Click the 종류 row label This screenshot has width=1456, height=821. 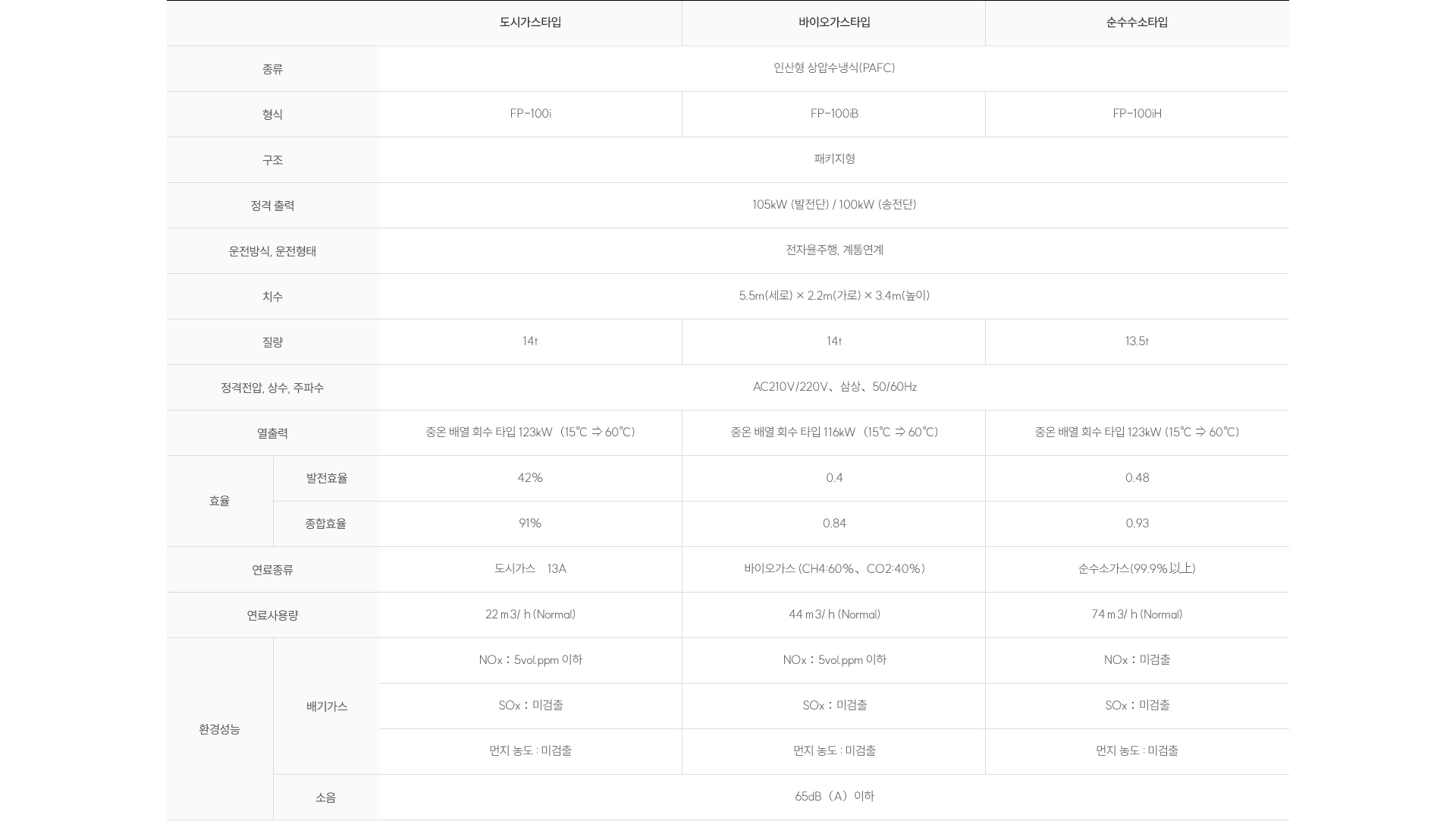click(x=272, y=69)
